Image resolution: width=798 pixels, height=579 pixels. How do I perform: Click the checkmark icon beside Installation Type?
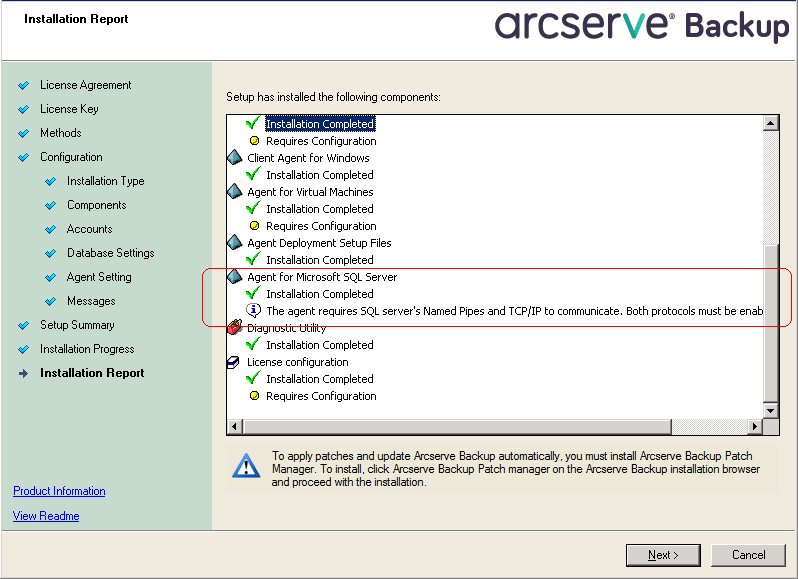pyautogui.click(x=50, y=182)
